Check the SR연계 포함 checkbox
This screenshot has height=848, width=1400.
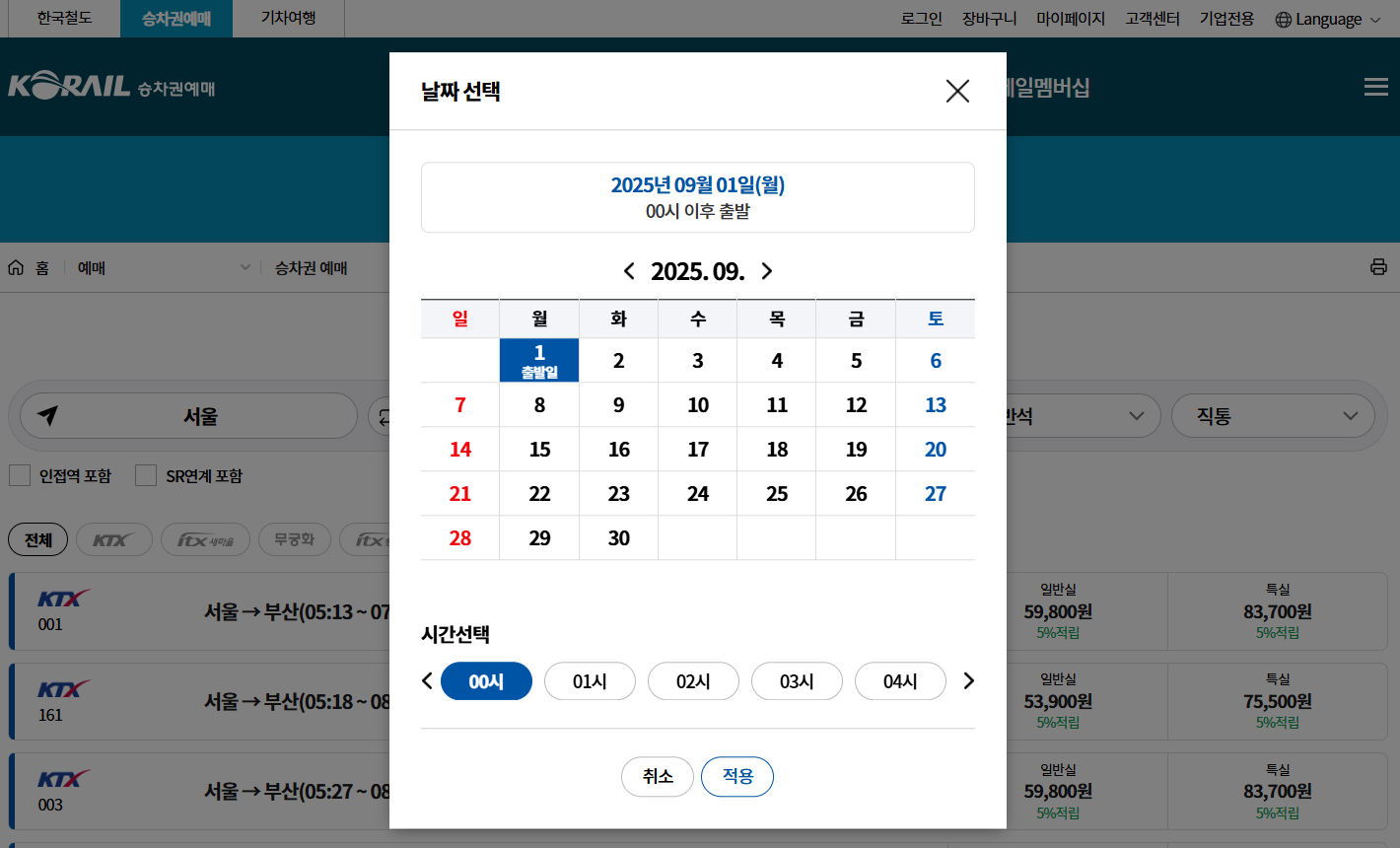(146, 475)
